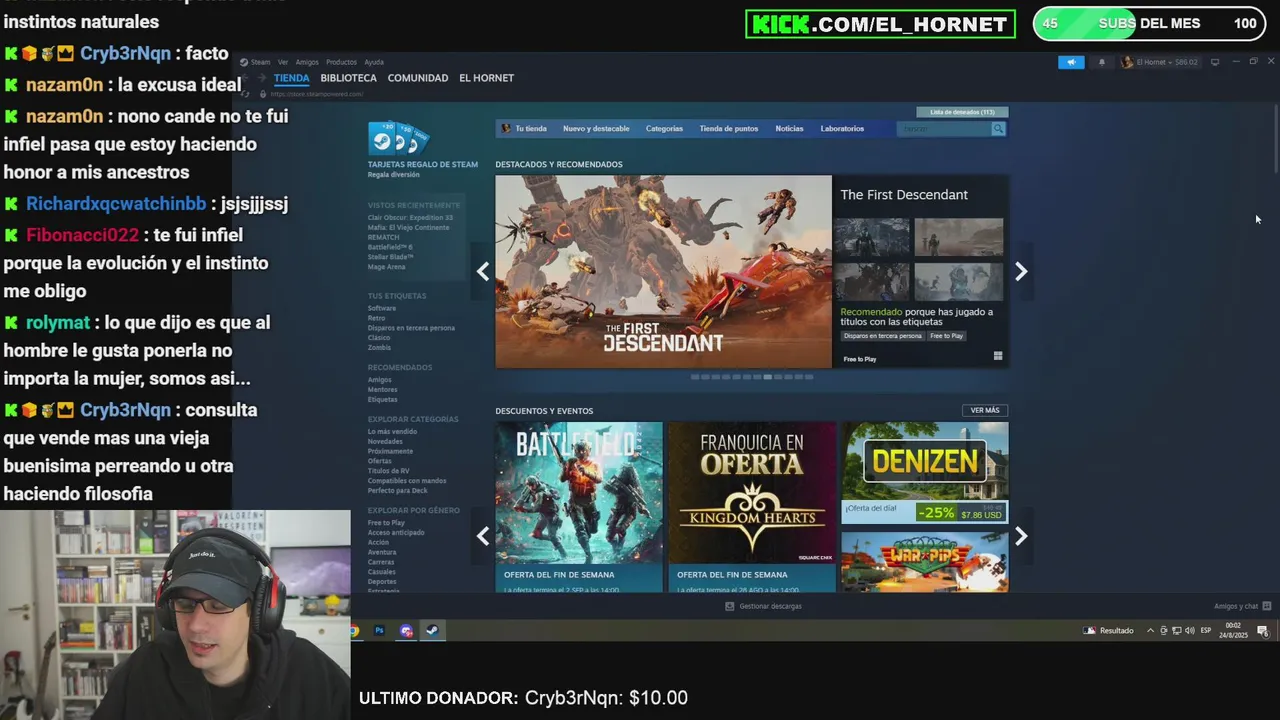
Task: Show the previous discounts carousel arrow
Action: 483,537
